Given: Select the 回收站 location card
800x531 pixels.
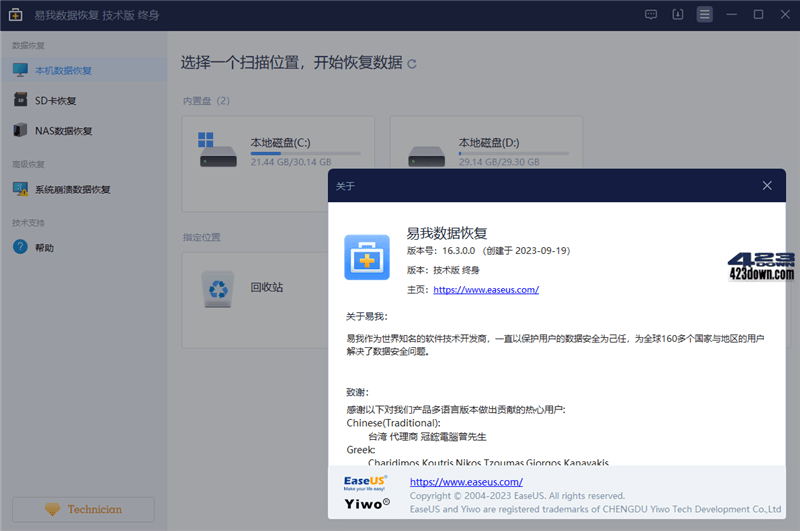Looking at the screenshot, I should (x=255, y=300).
